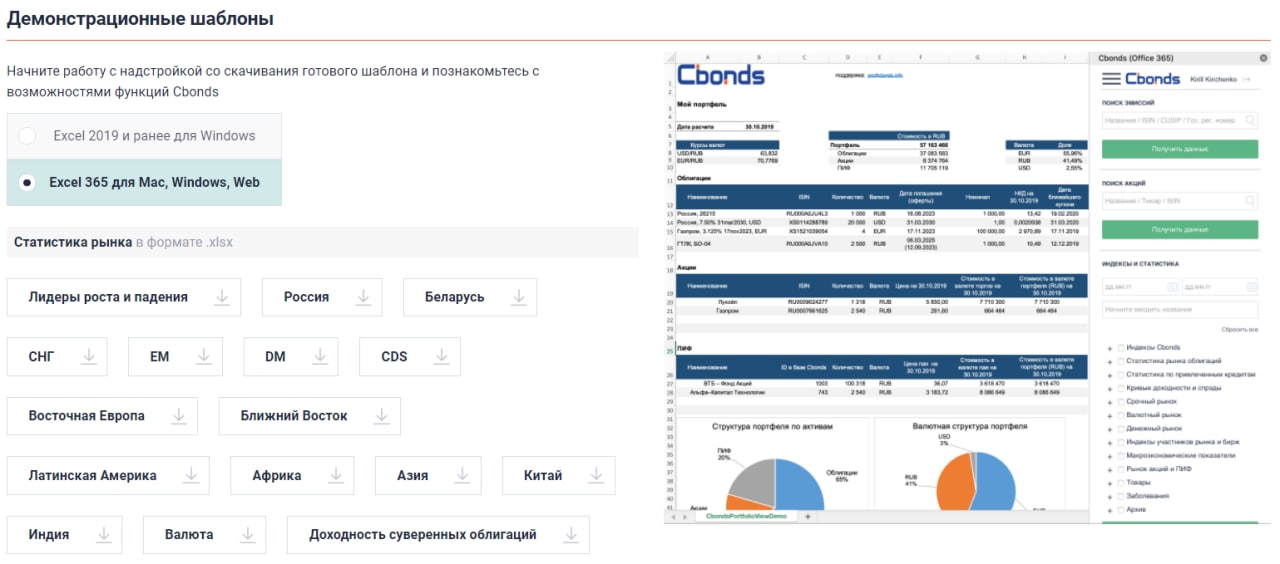
Task: Expand the Заболевания tree node
Action: click(1110, 496)
